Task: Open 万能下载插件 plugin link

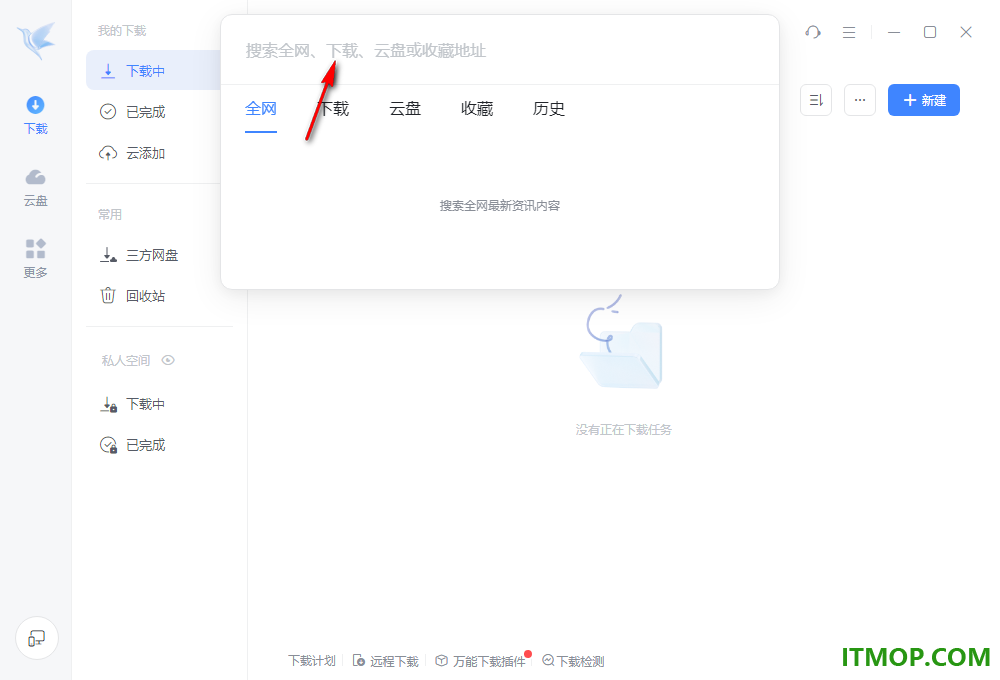Action: coord(481,661)
